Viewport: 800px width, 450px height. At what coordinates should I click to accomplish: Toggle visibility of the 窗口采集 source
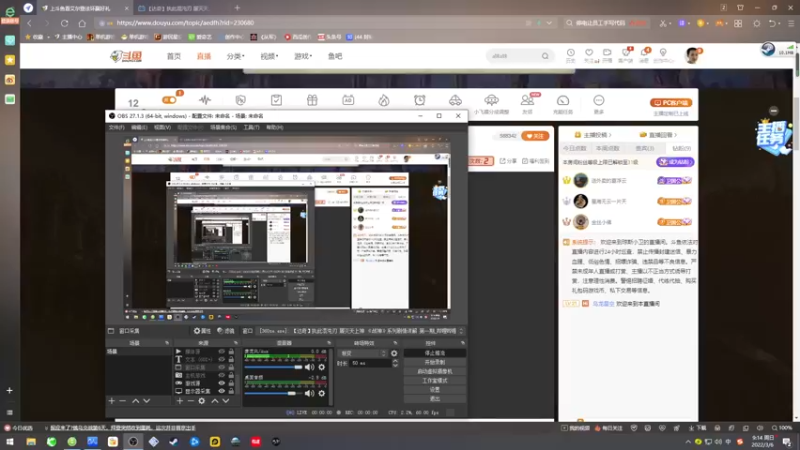tap(221, 367)
